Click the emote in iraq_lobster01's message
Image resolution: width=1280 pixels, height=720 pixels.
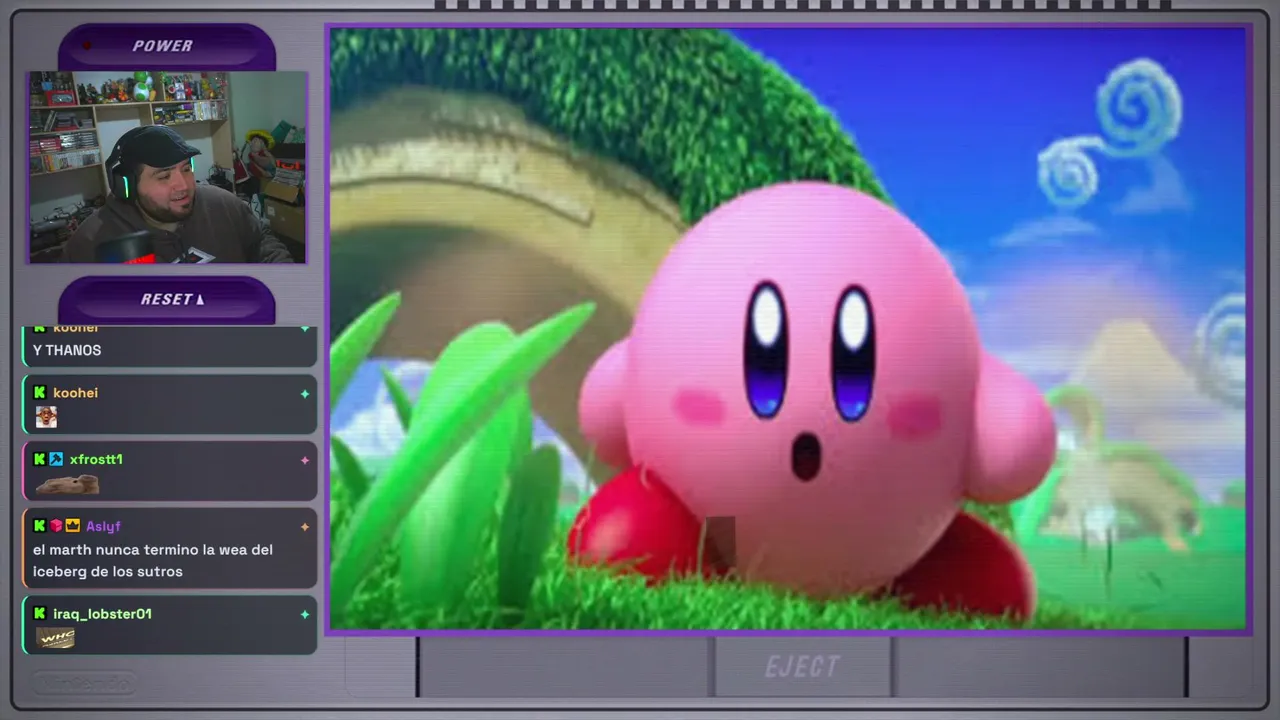coord(56,638)
